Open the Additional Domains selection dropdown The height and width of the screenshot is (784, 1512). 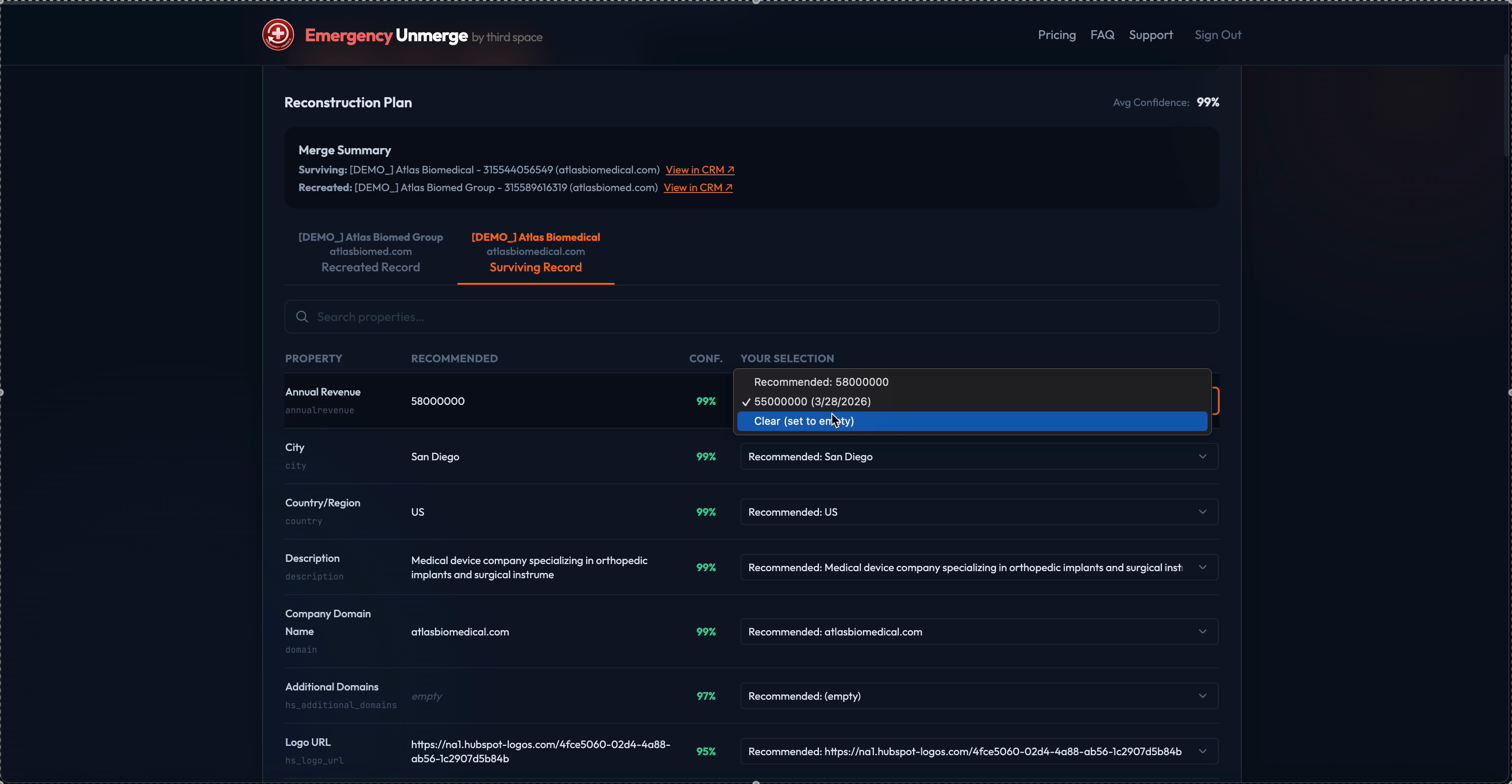(x=979, y=696)
